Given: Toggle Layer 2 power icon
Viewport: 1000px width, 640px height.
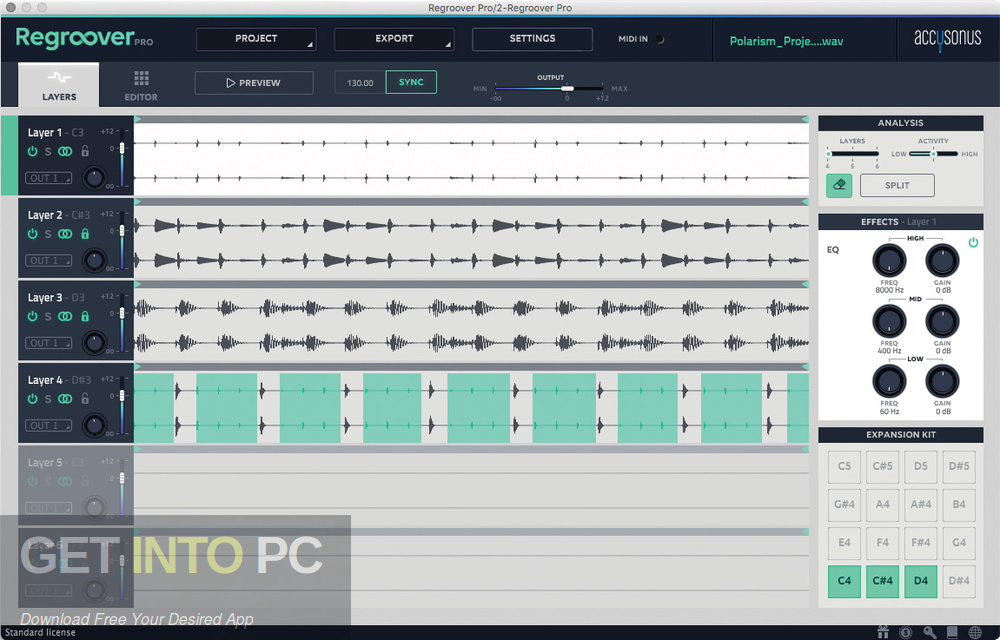Looking at the screenshot, I should [x=33, y=234].
